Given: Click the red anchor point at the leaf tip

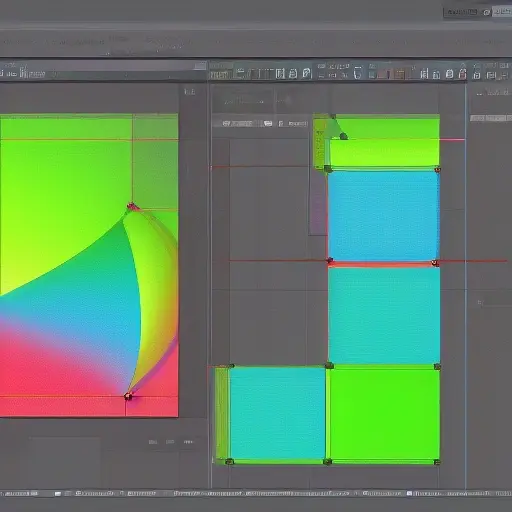Looking at the screenshot, I should 131,205.
